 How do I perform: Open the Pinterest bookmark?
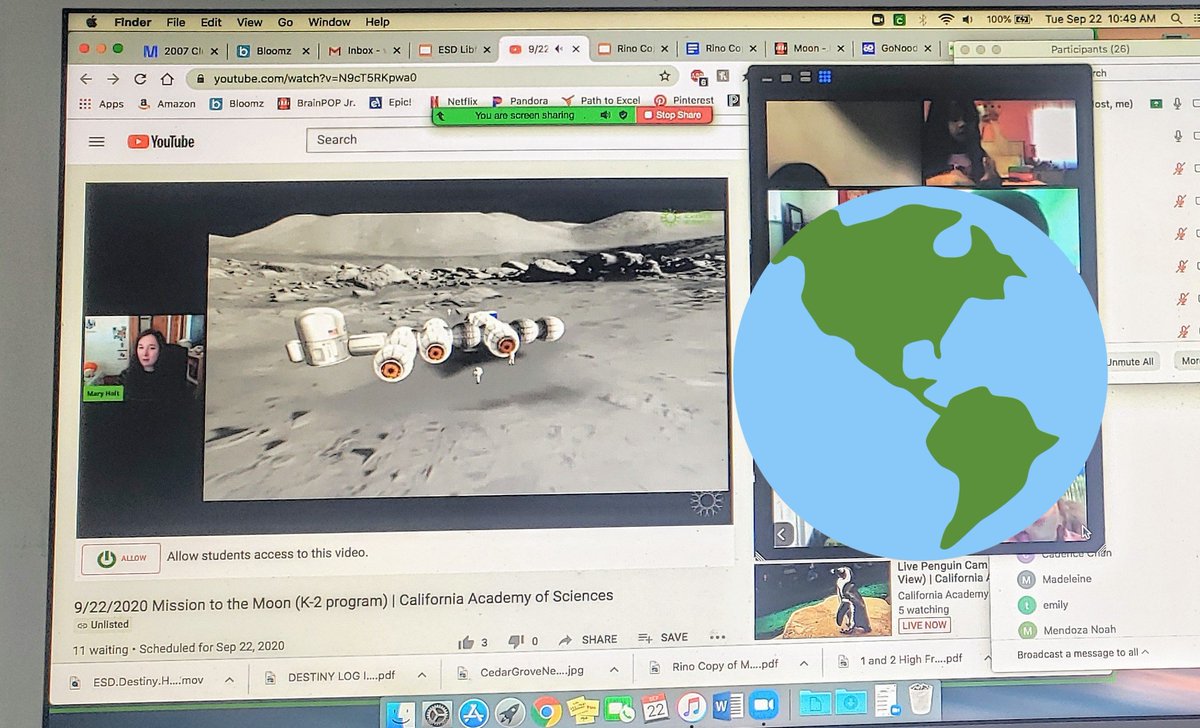[x=684, y=100]
